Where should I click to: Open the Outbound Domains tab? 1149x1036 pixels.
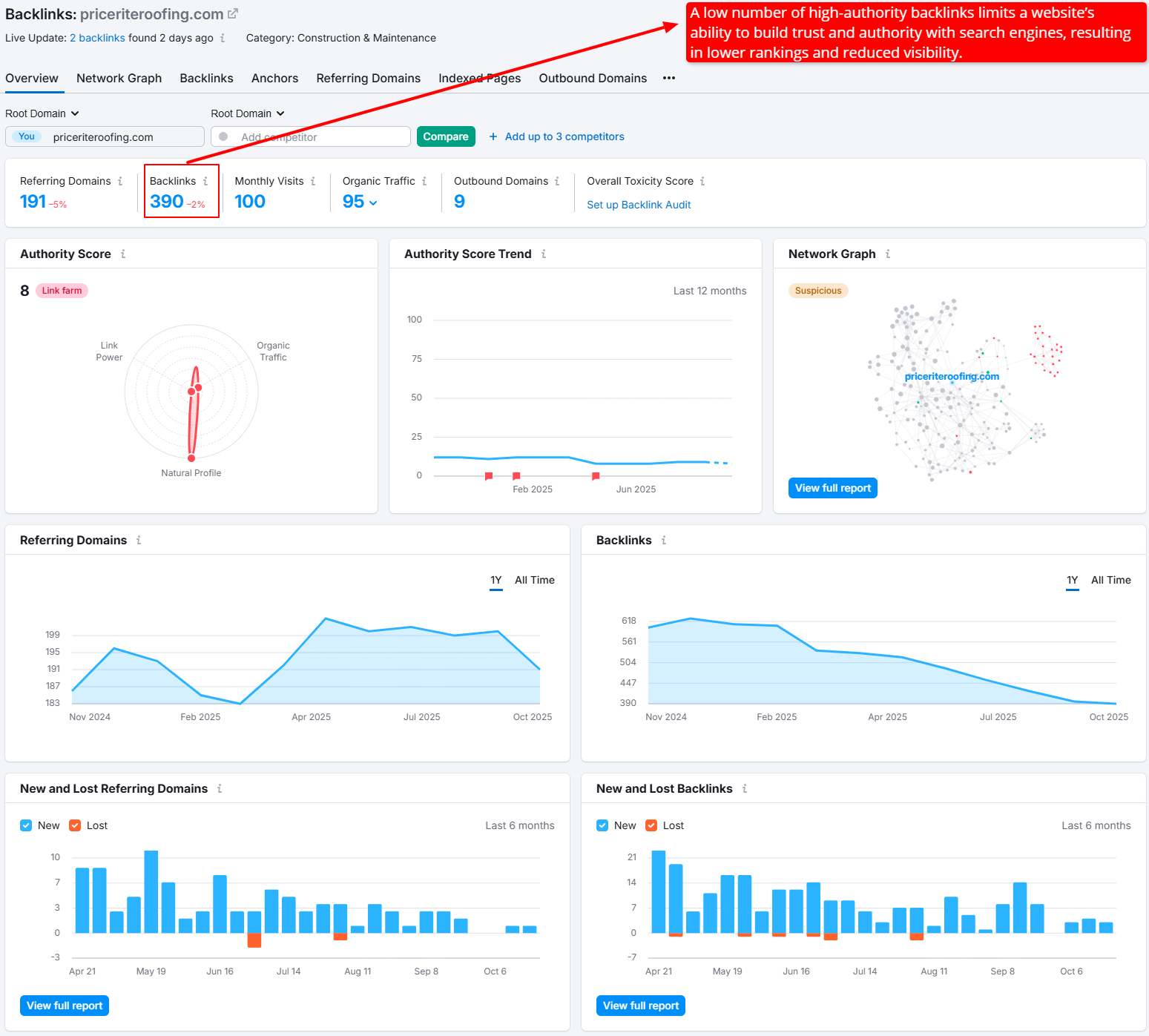click(x=593, y=78)
